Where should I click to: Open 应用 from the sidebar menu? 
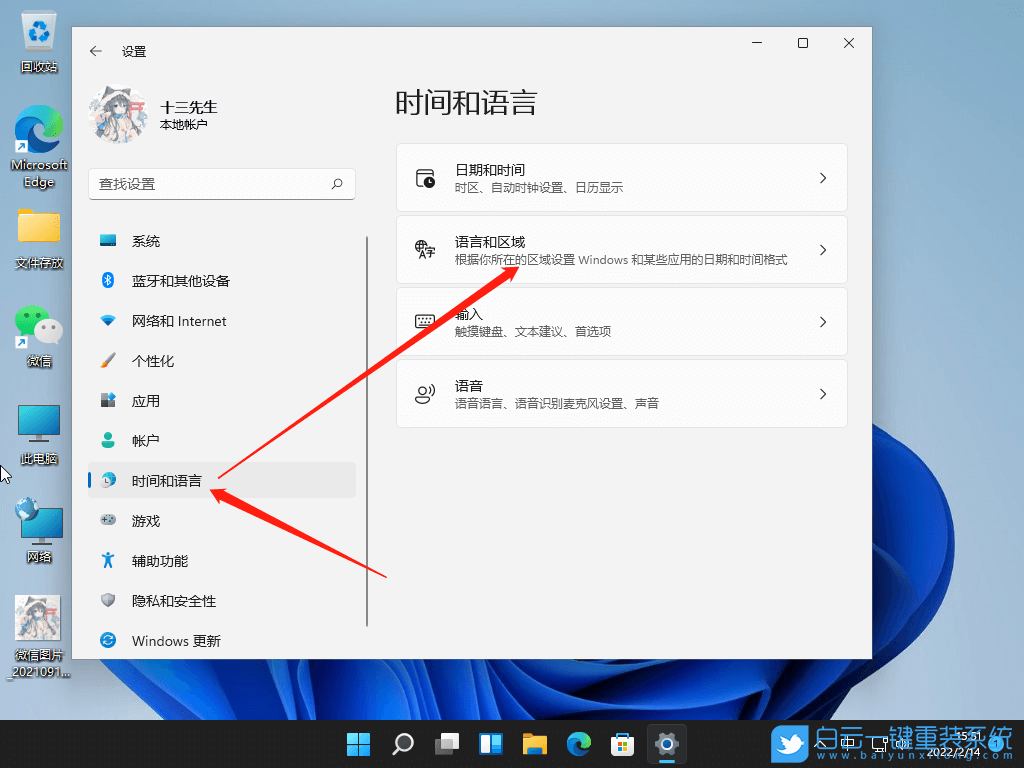pos(144,400)
